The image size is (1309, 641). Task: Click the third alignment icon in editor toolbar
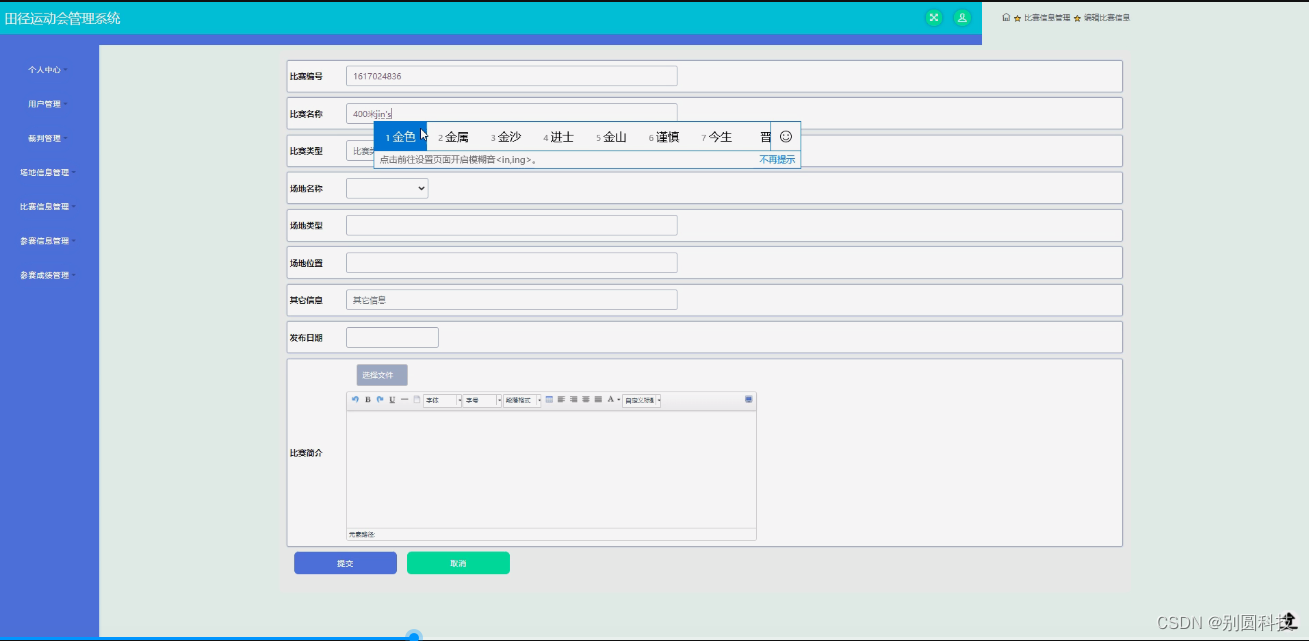(586, 400)
